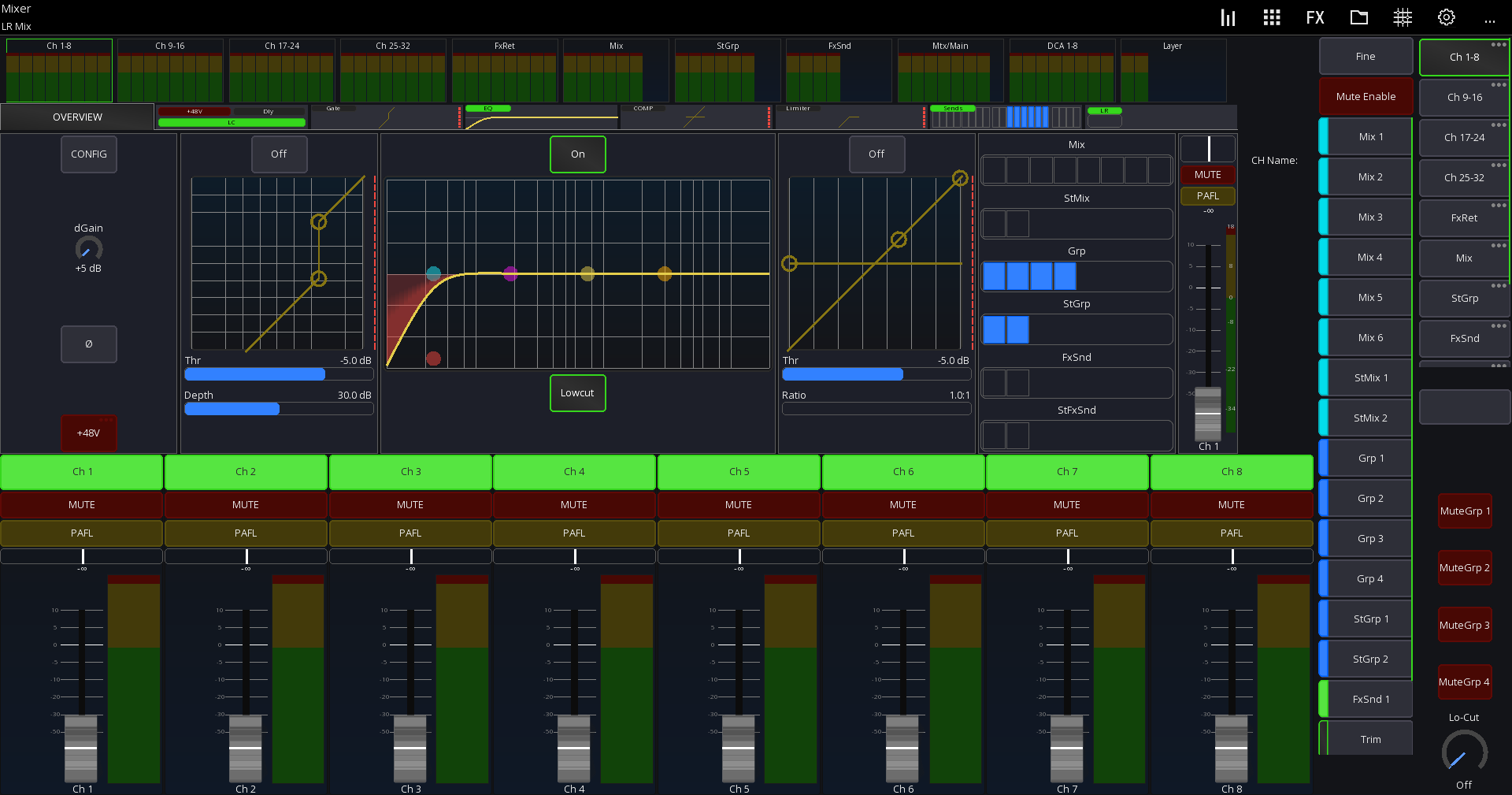Select the red lowcut frequency node
This screenshot has height=795, width=1512.
[x=433, y=358]
